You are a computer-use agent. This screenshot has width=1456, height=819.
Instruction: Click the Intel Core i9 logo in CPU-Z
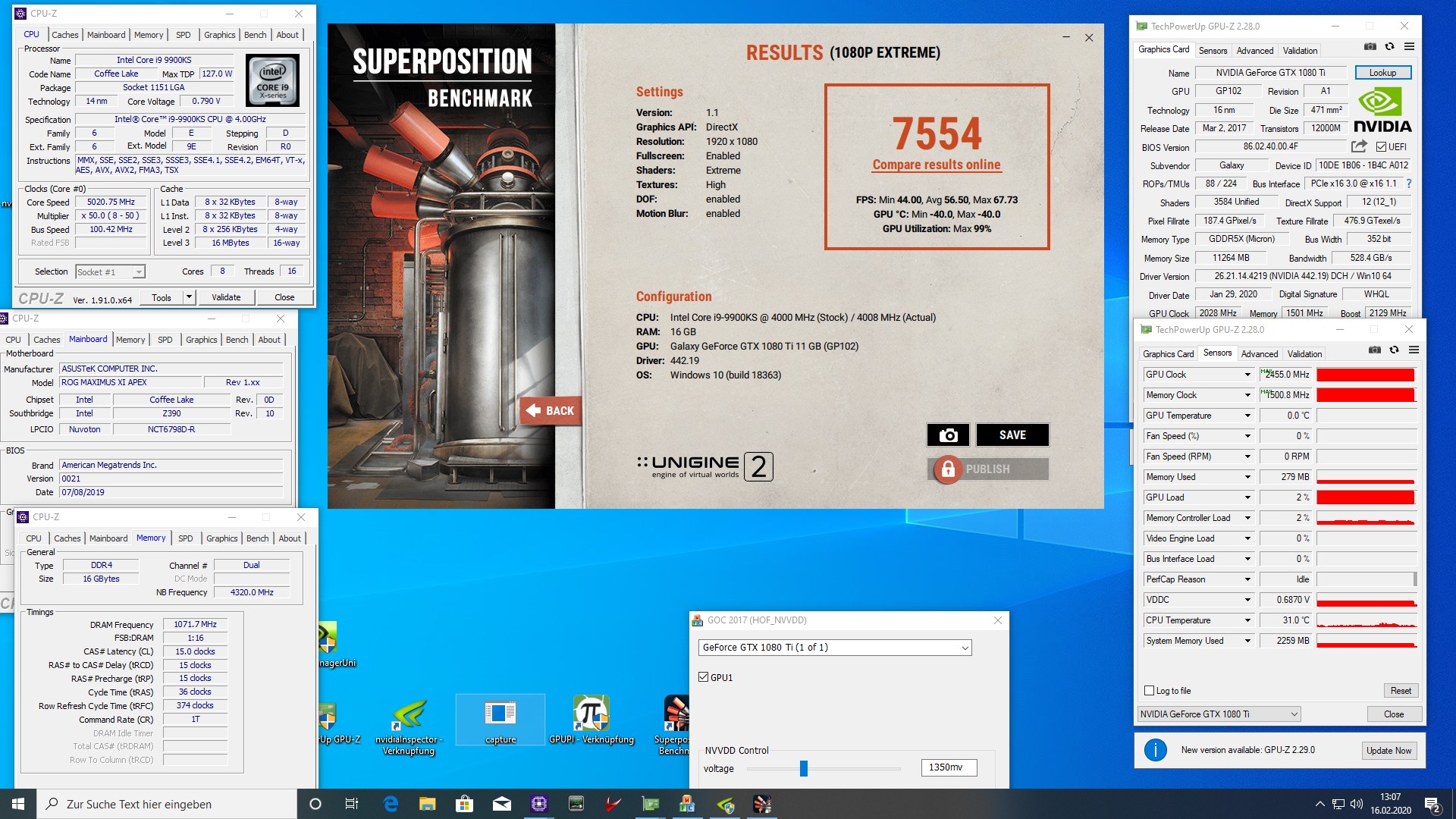pos(273,80)
